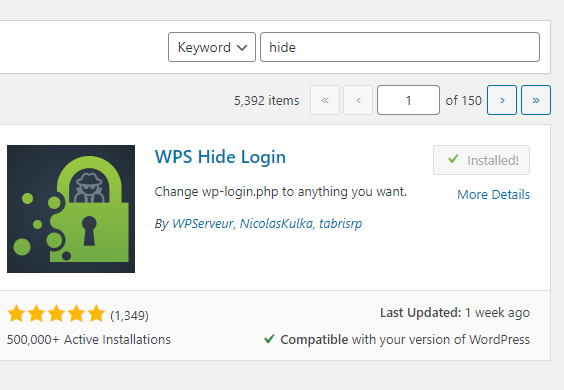Image resolution: width=564 pixels, height=390 pixels.
Task: Click the current page number box
Action: pyautogui.click(x=408, y=100)
